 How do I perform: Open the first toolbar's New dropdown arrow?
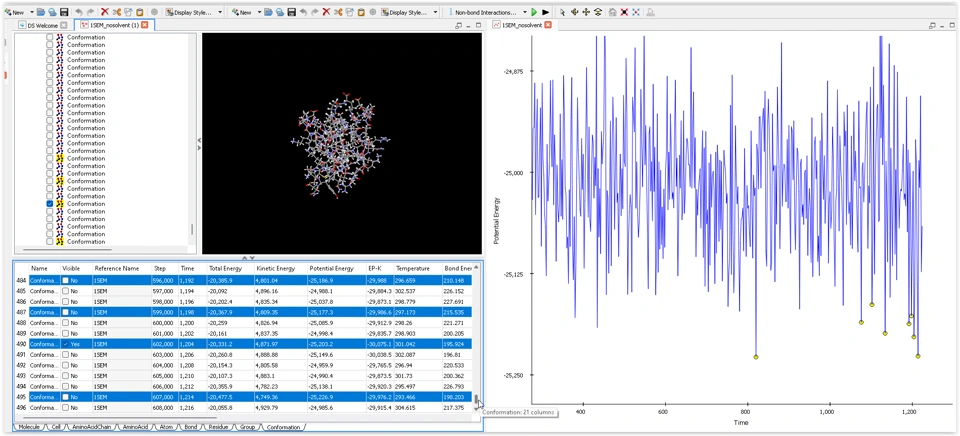point(32,12)
